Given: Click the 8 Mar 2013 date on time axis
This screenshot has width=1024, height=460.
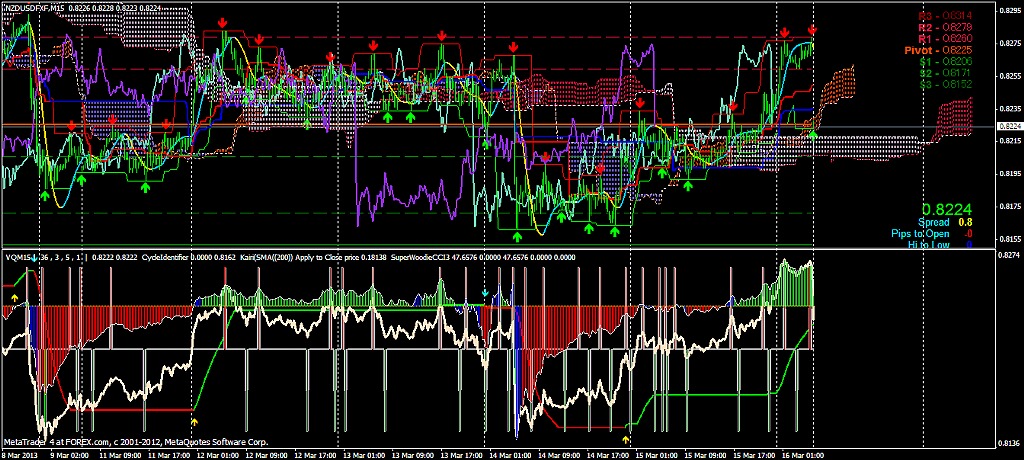Looking at the screenshot, I should 20,454.
